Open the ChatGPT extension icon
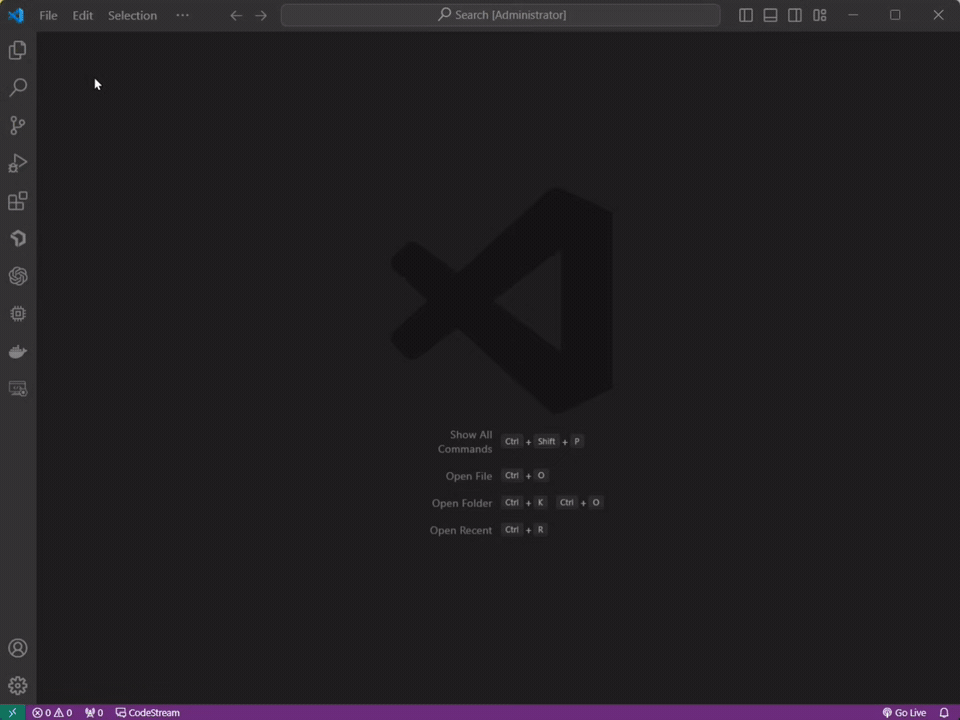This screenshot has width=960, height=720. pyautogui.click(x=18, y=276)
